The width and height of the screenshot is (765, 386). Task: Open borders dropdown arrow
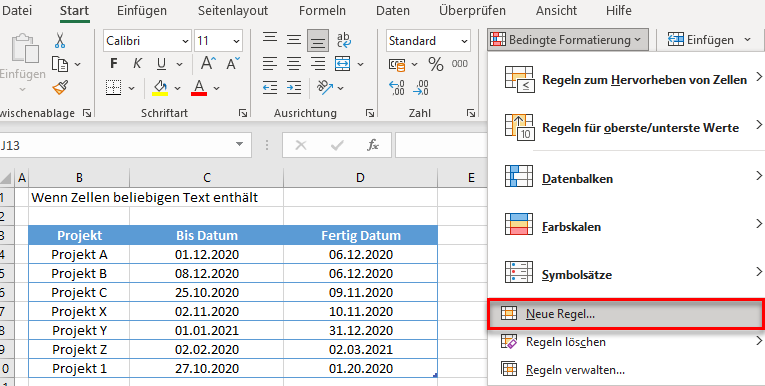[x=131, y=88]
